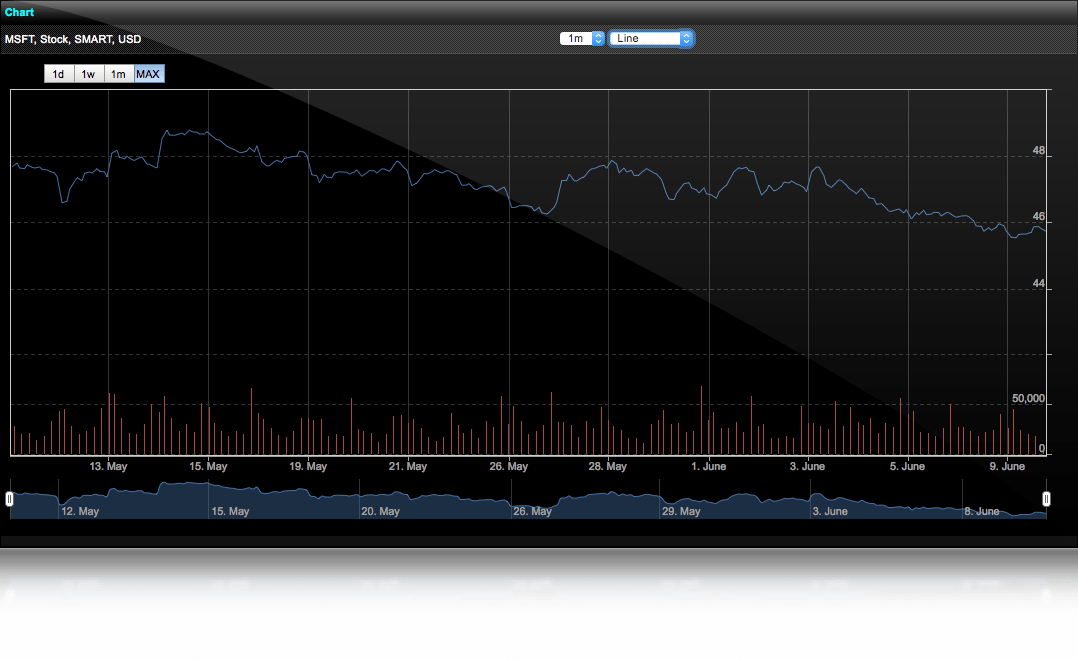1078x660 pixels.
Task: Click the 1. June label on the date axis
Action: point(709,466)
